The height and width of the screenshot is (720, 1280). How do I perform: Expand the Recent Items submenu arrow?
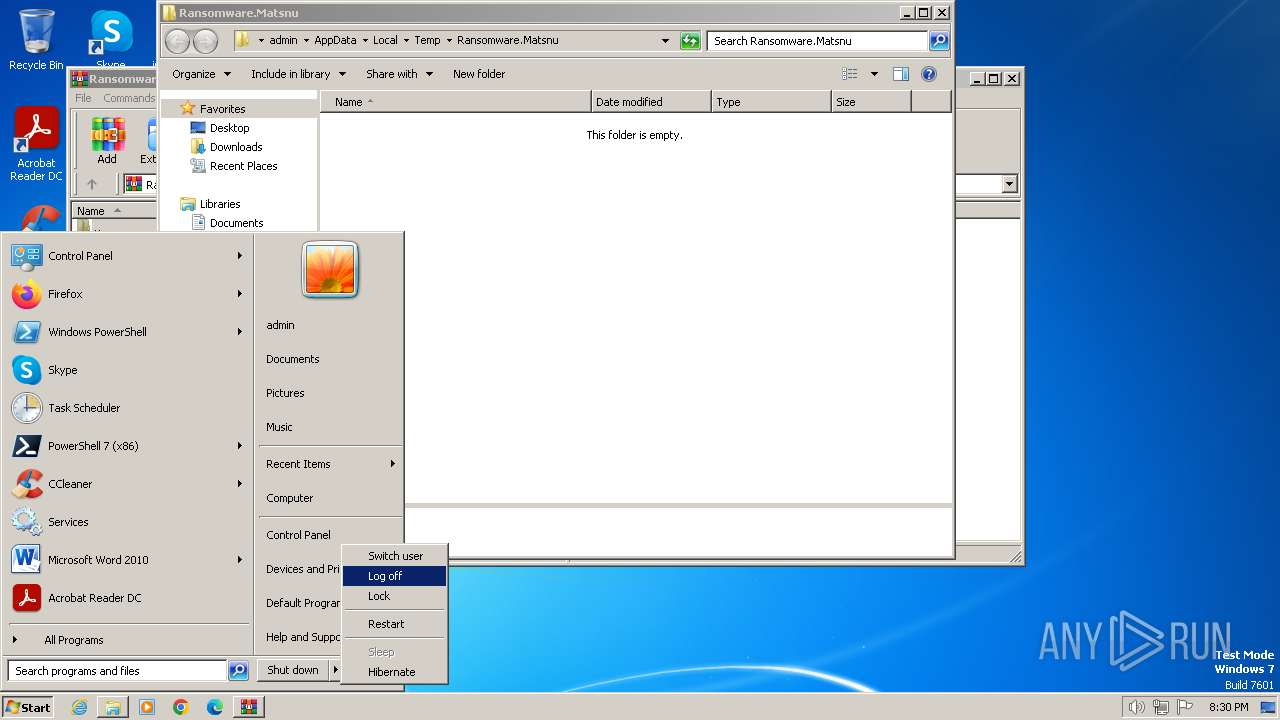pyautogui.click(x=393, y=464)
